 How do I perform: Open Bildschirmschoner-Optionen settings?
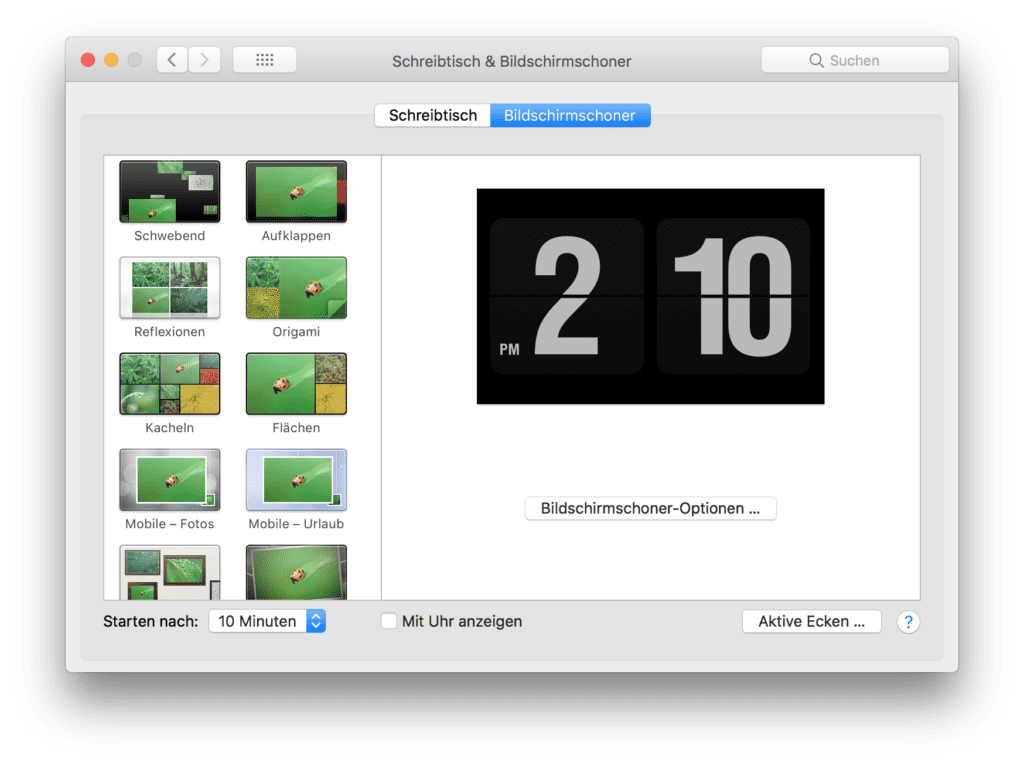pos(650,508)
